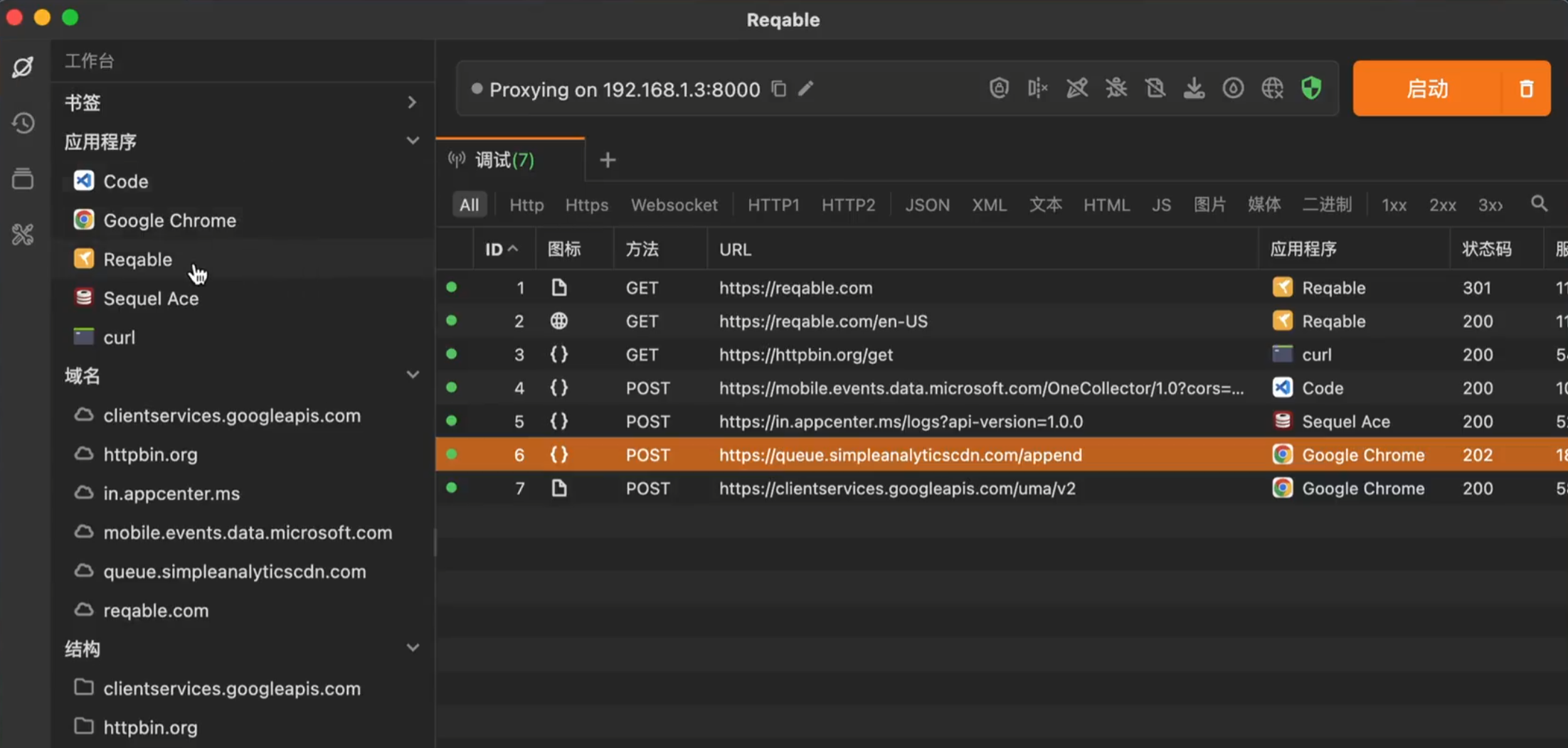Image resolution: width=1568 pixels, height=748 pixels.
Task: Click the Google Chrome icon in sidebar
Action: [x=84, y=220]
